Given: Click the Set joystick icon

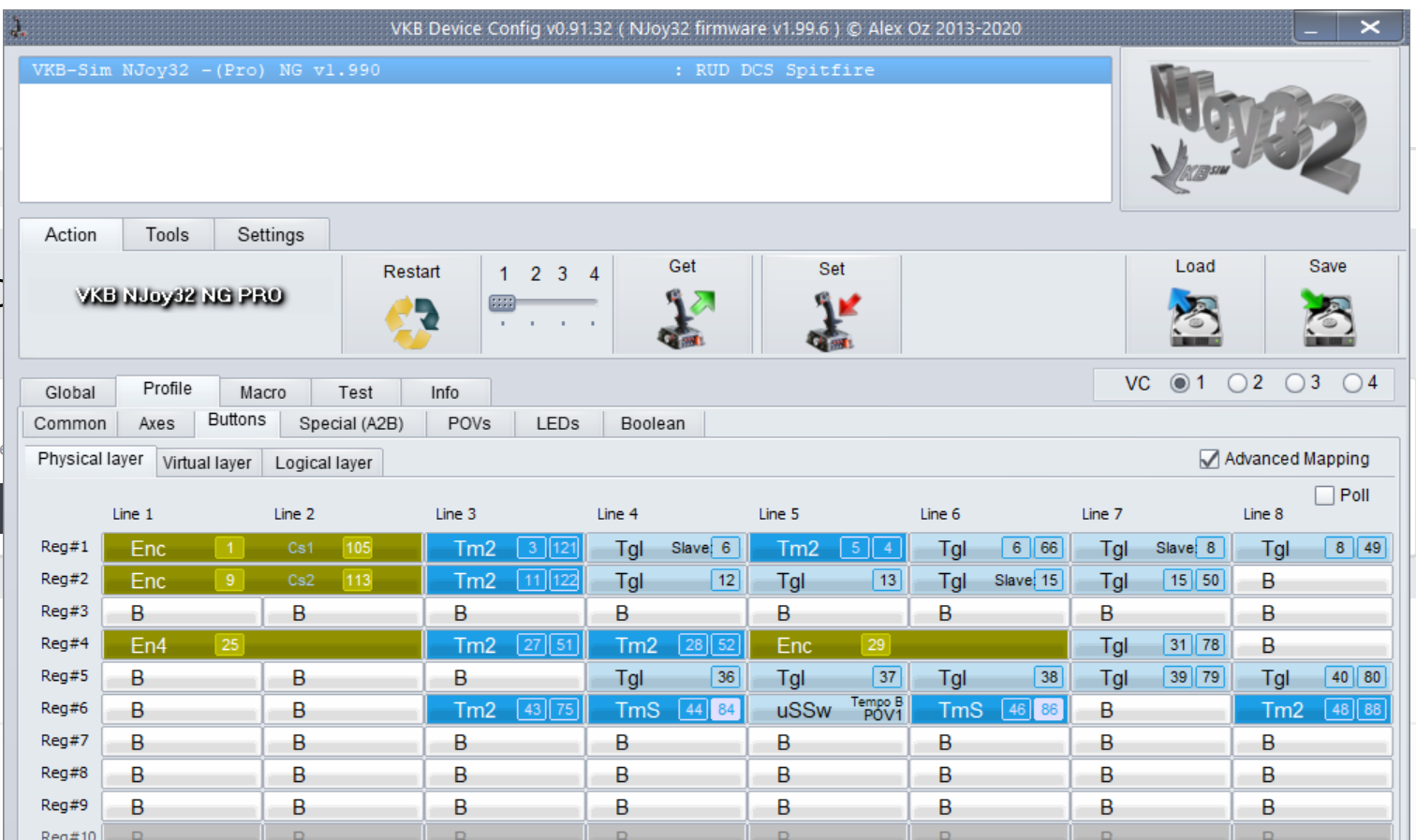Looking at the screenshot, I should 833,321.
